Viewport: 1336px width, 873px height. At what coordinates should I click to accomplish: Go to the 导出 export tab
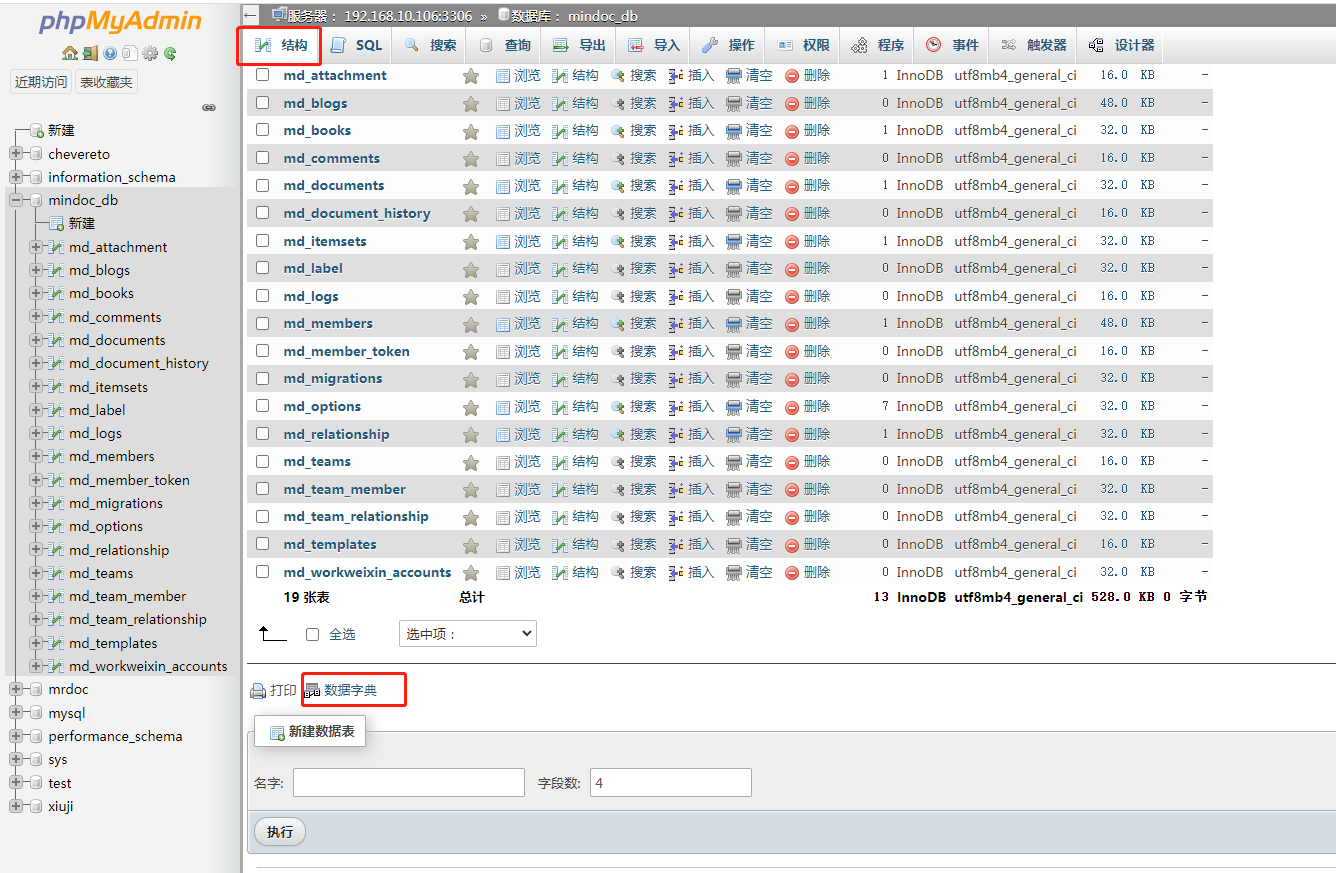pos(579,45)
